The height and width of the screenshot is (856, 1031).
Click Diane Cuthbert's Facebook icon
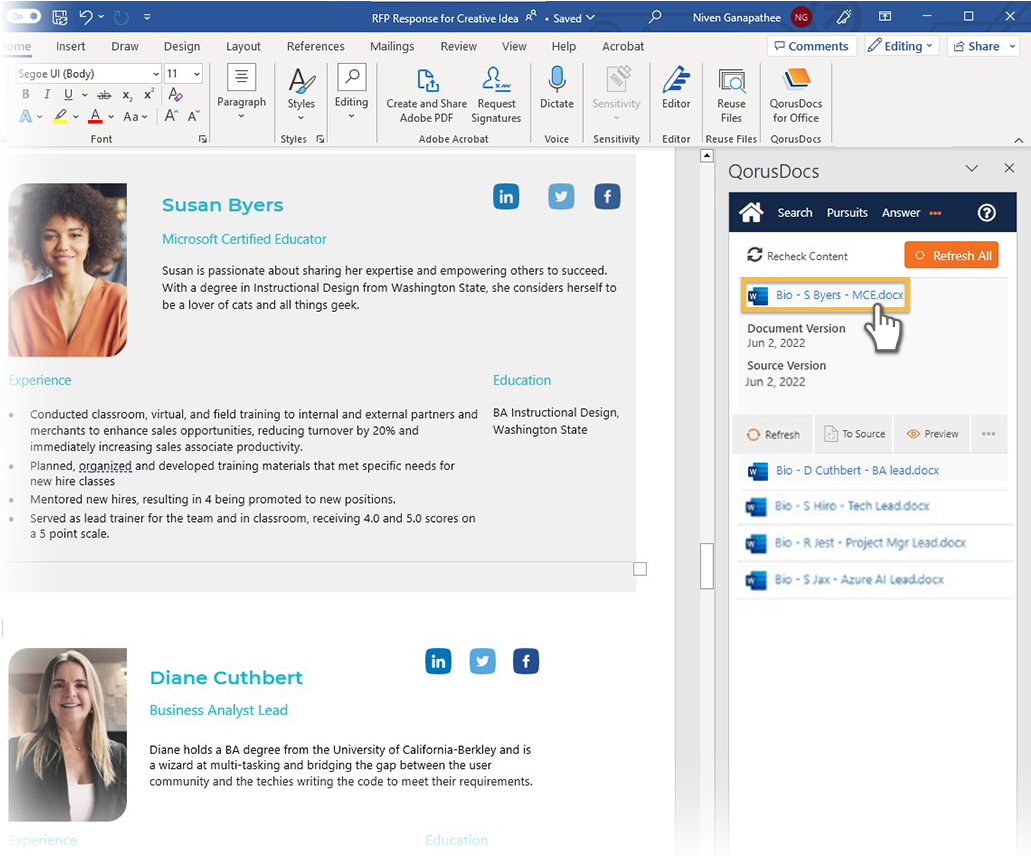tap(525, 661)
